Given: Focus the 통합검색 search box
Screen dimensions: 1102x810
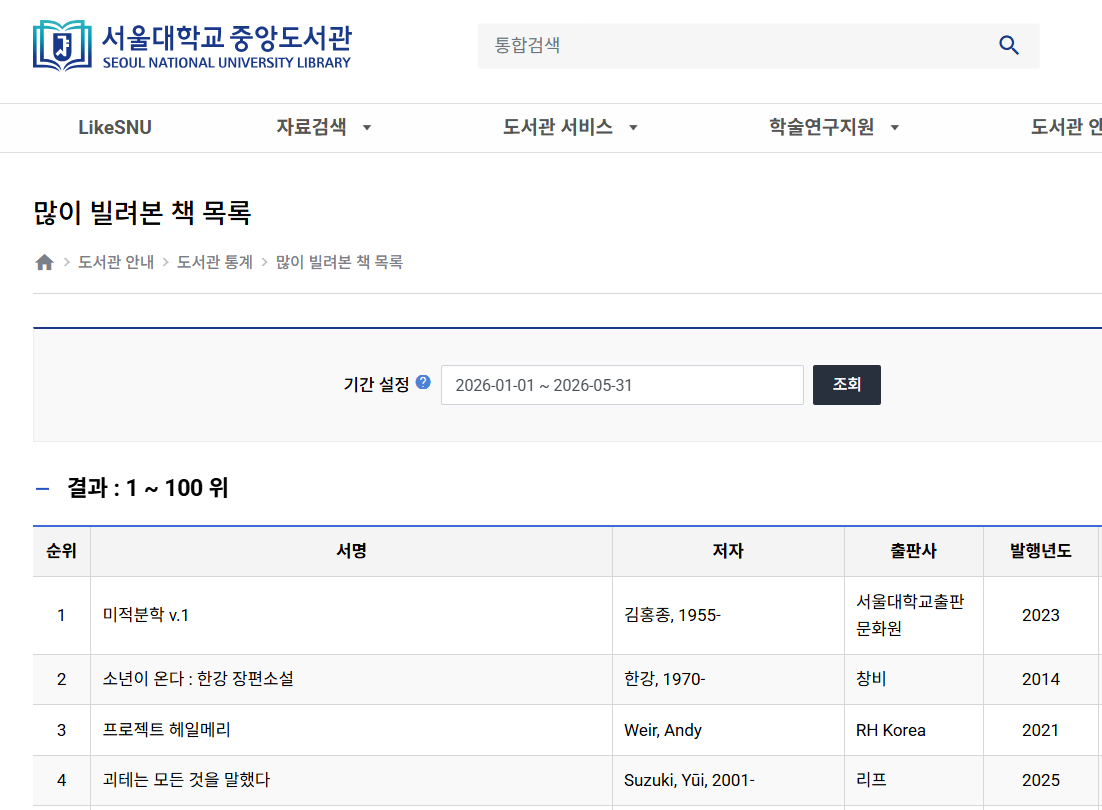Looking at the screenshot, I should coord(734,46).
